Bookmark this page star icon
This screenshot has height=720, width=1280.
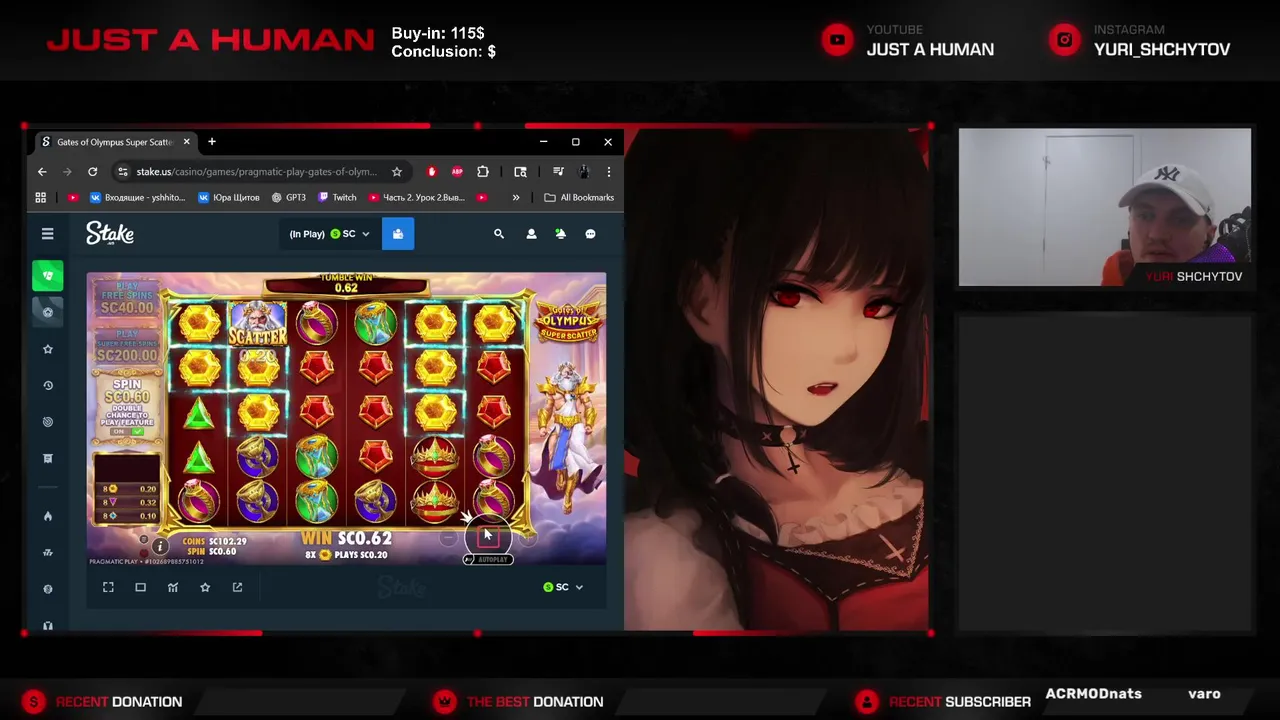coord(397,172)
